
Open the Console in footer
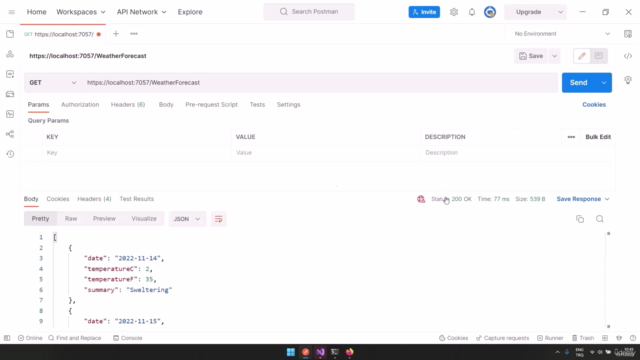pos(128,338)
